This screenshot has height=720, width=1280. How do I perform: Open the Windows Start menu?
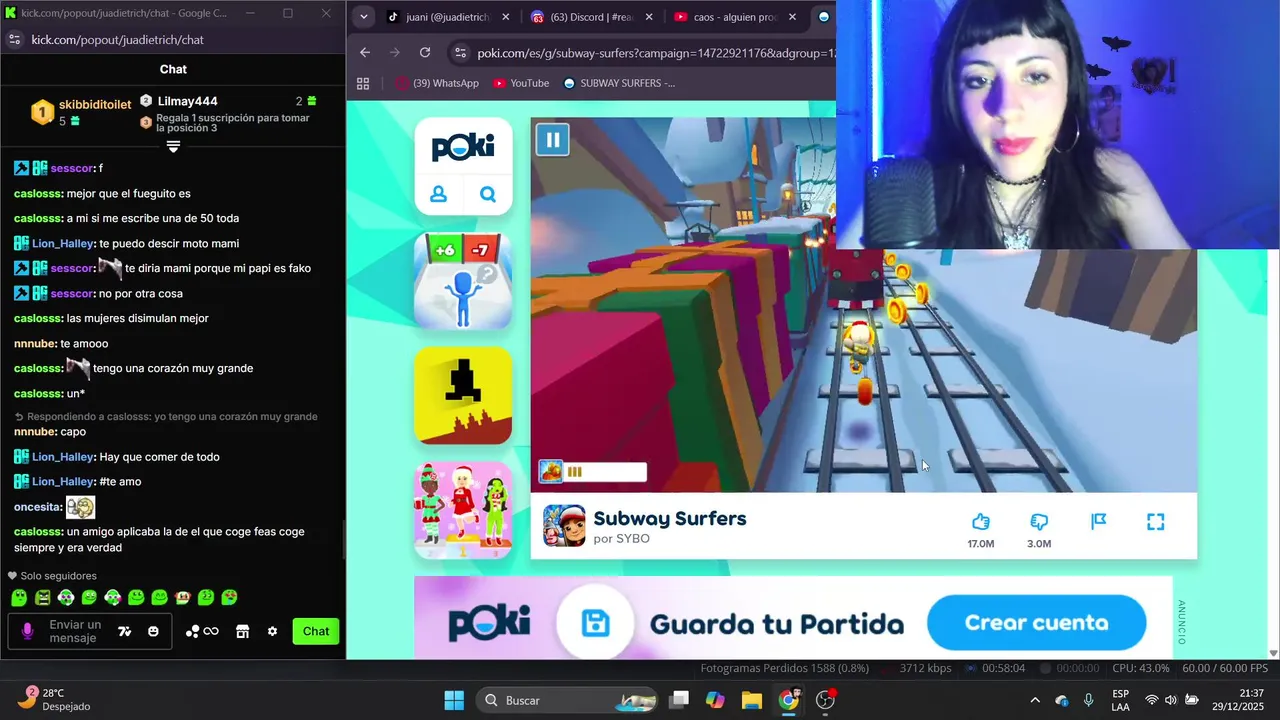point(454,700)
